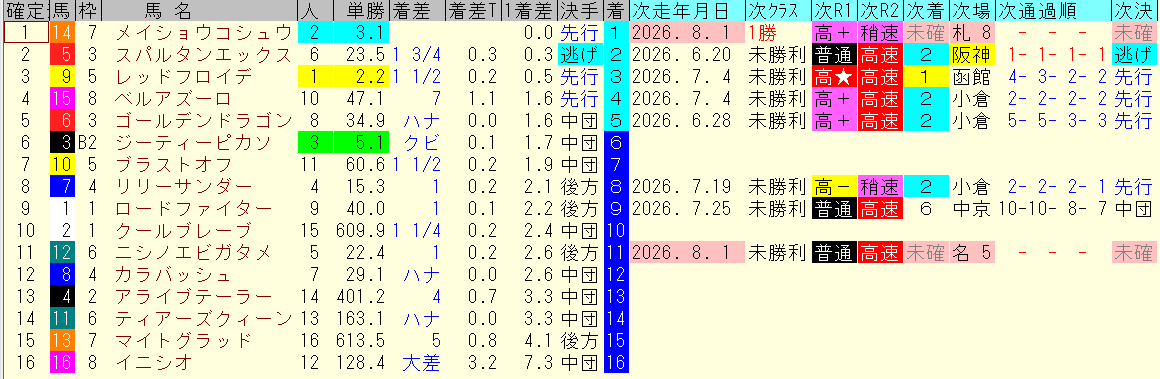The image size is (1160, 379).
Task: Click the 次R2 column header
Action: pos(880,10)
